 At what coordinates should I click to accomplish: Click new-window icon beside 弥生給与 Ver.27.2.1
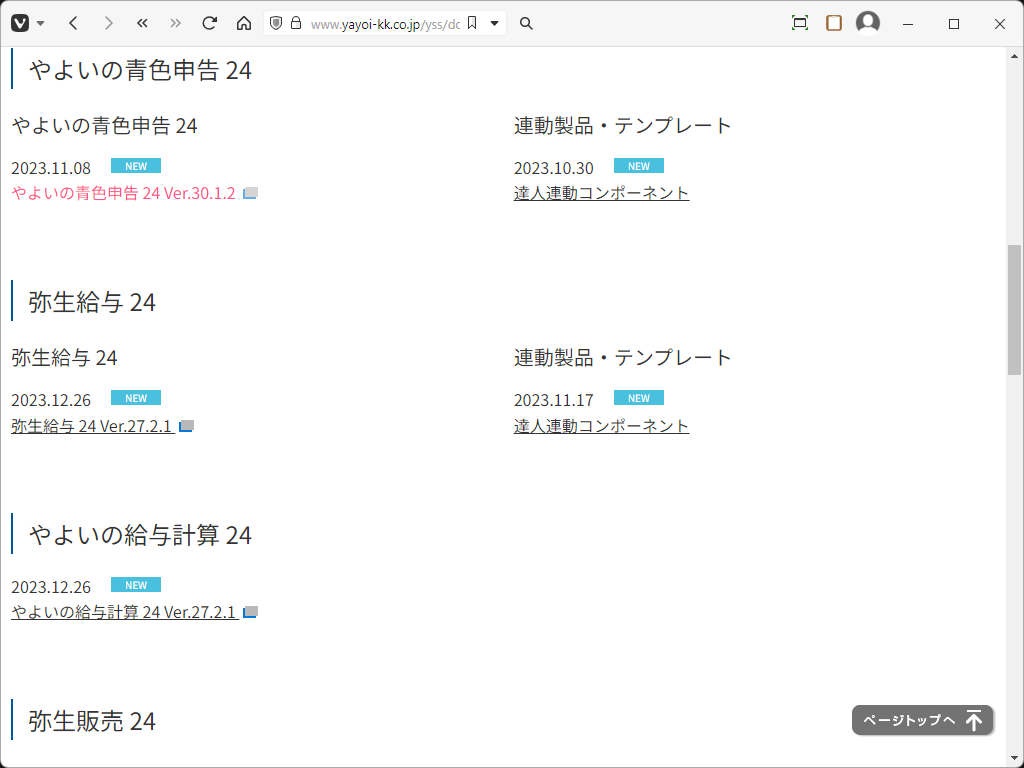(186, 426)
